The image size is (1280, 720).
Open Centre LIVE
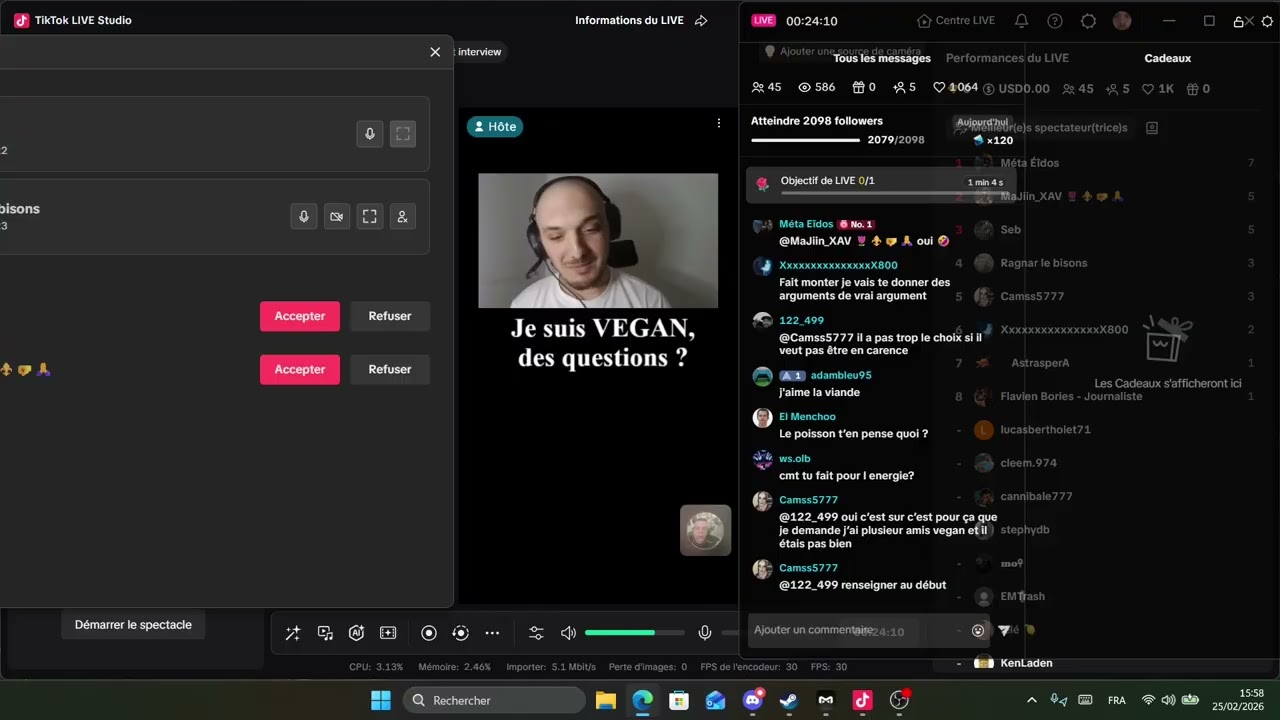(956, 21)
